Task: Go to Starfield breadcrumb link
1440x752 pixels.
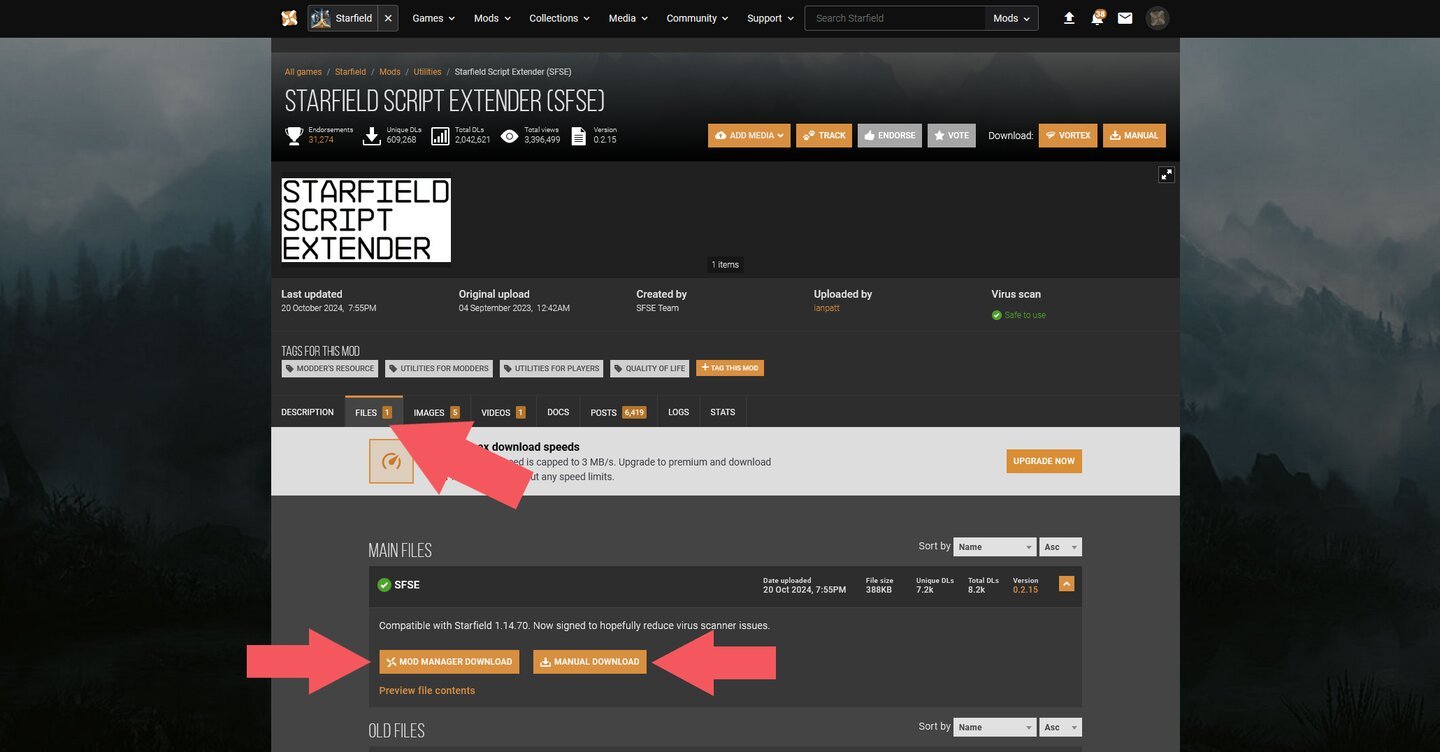Action: (350, 72)
